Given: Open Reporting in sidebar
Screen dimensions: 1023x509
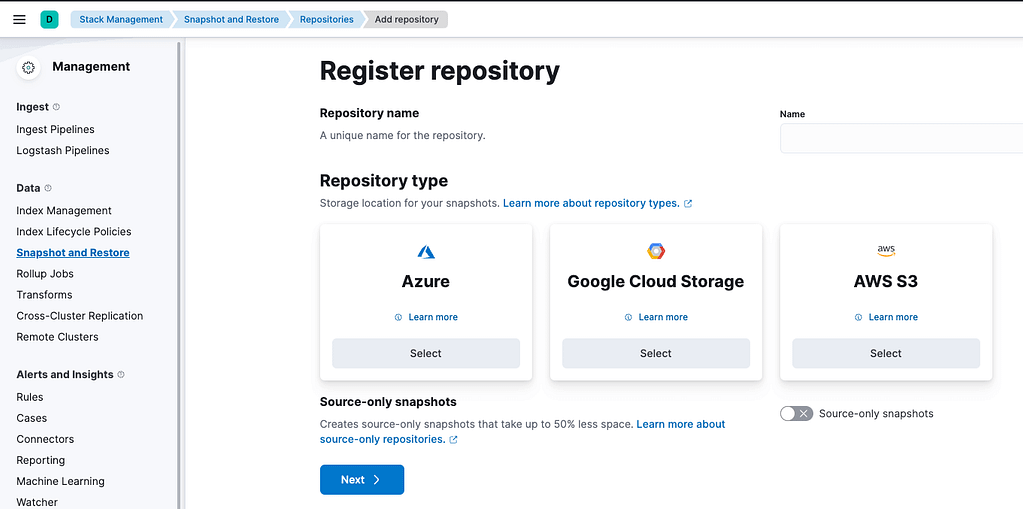Looking at the screenshot, I should [41, 460].
